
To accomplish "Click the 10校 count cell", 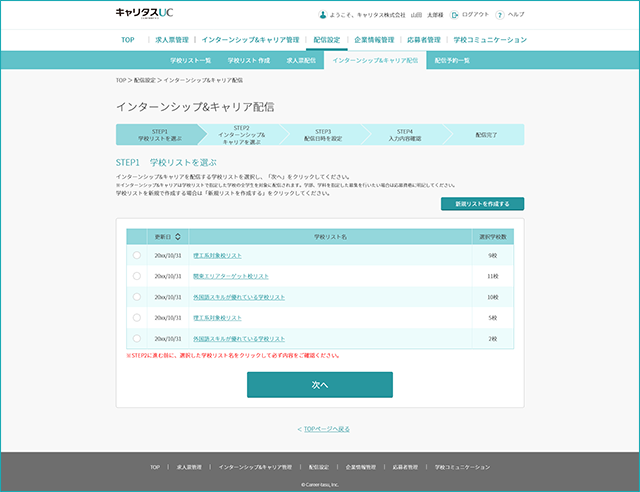I will click(493, 297).
